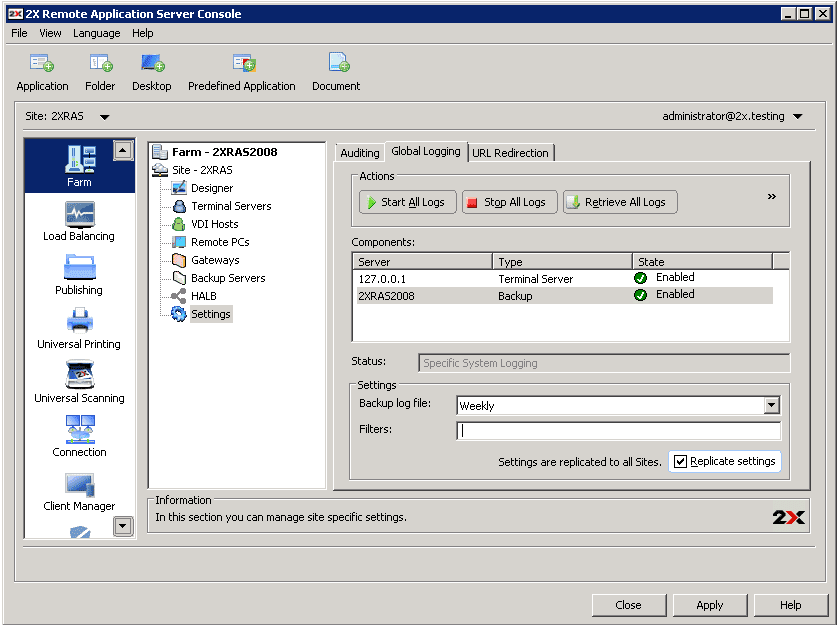Click the Close button at the bottom
Image resolution: width=837 pixels, height=625 pixels.
pos(629,605)
